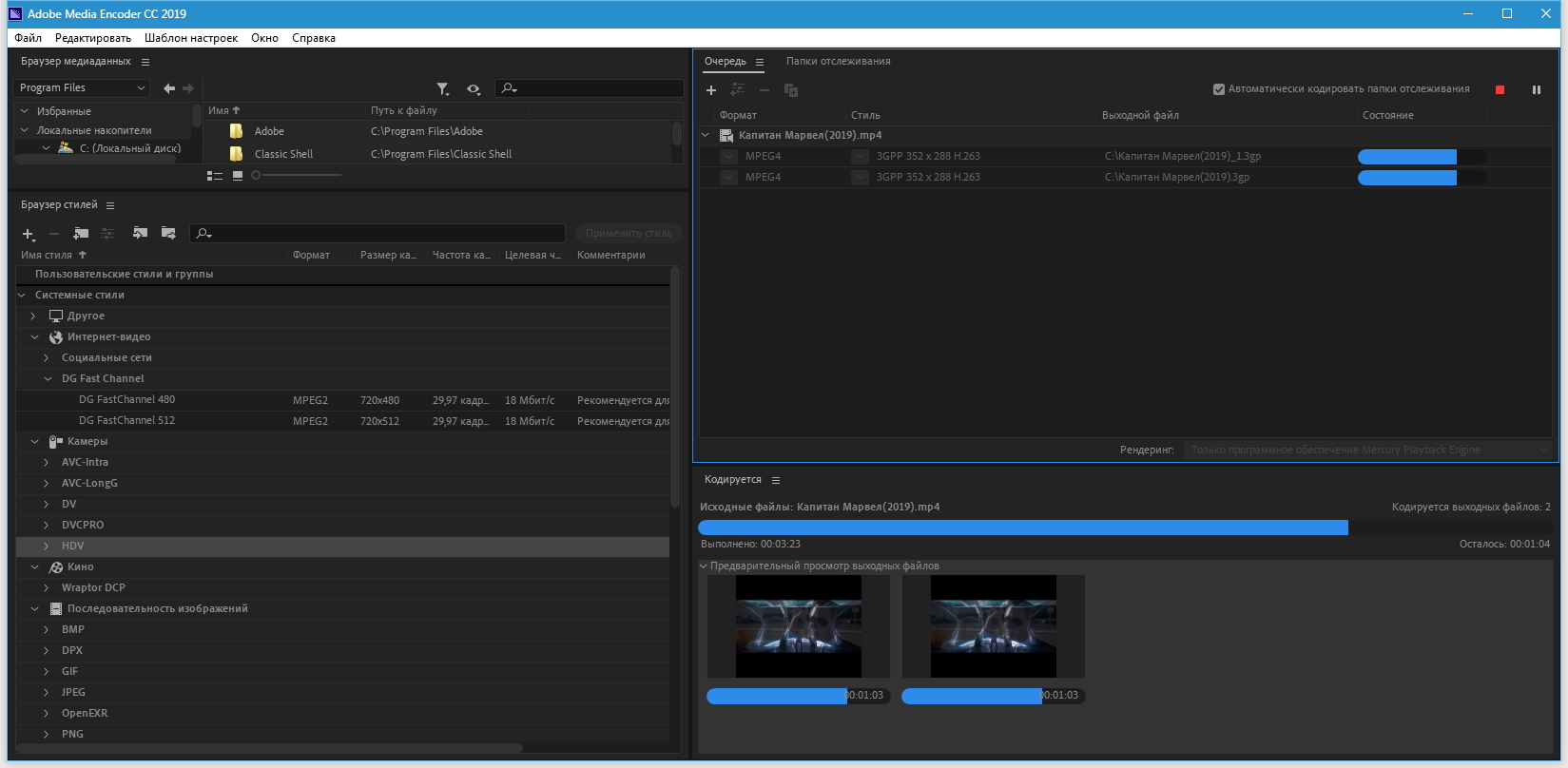Click the Preset Browser search field
The width and height of the screenshot is (1568, 768).
point(377,234)
